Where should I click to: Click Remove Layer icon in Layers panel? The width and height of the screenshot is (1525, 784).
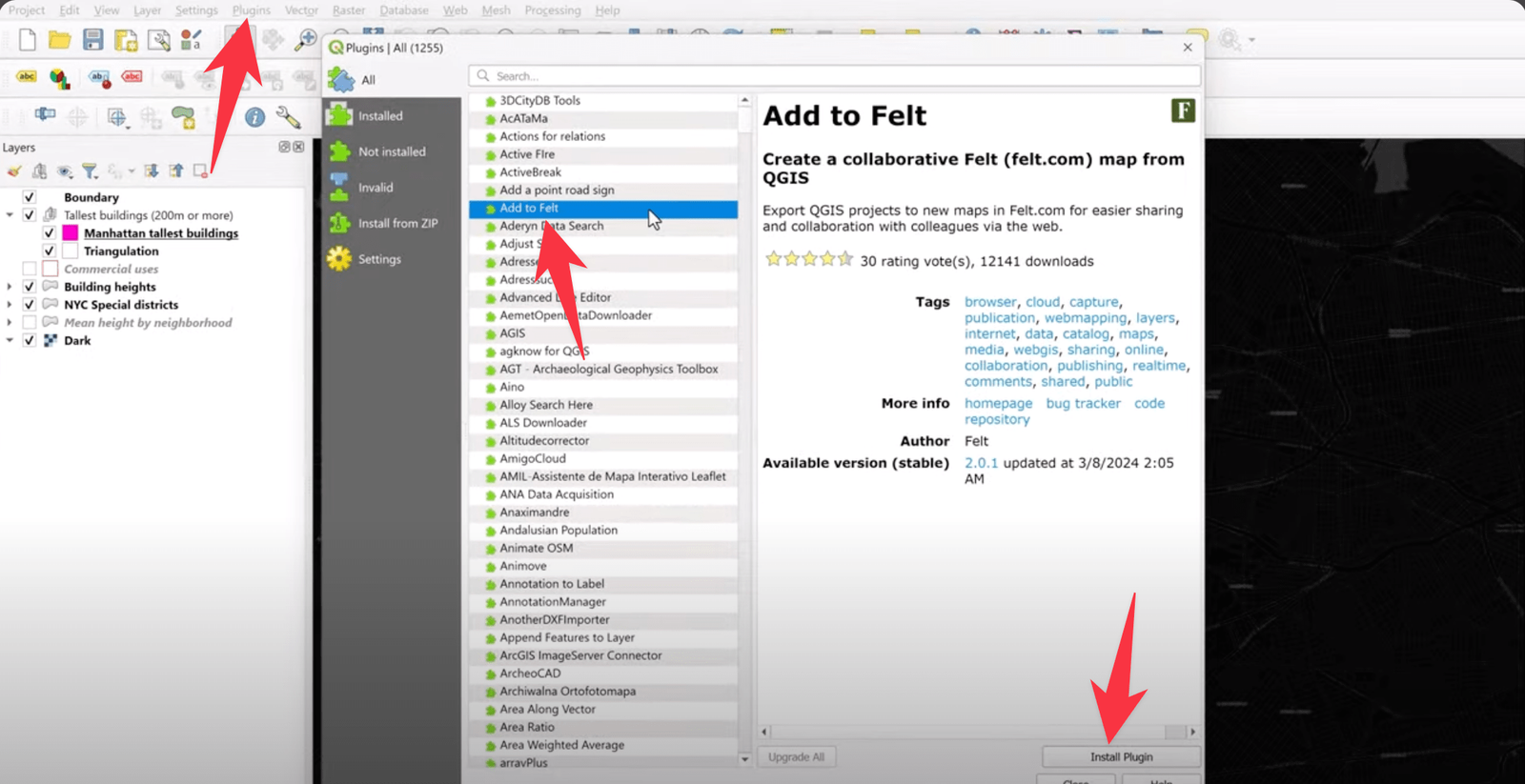200,171
